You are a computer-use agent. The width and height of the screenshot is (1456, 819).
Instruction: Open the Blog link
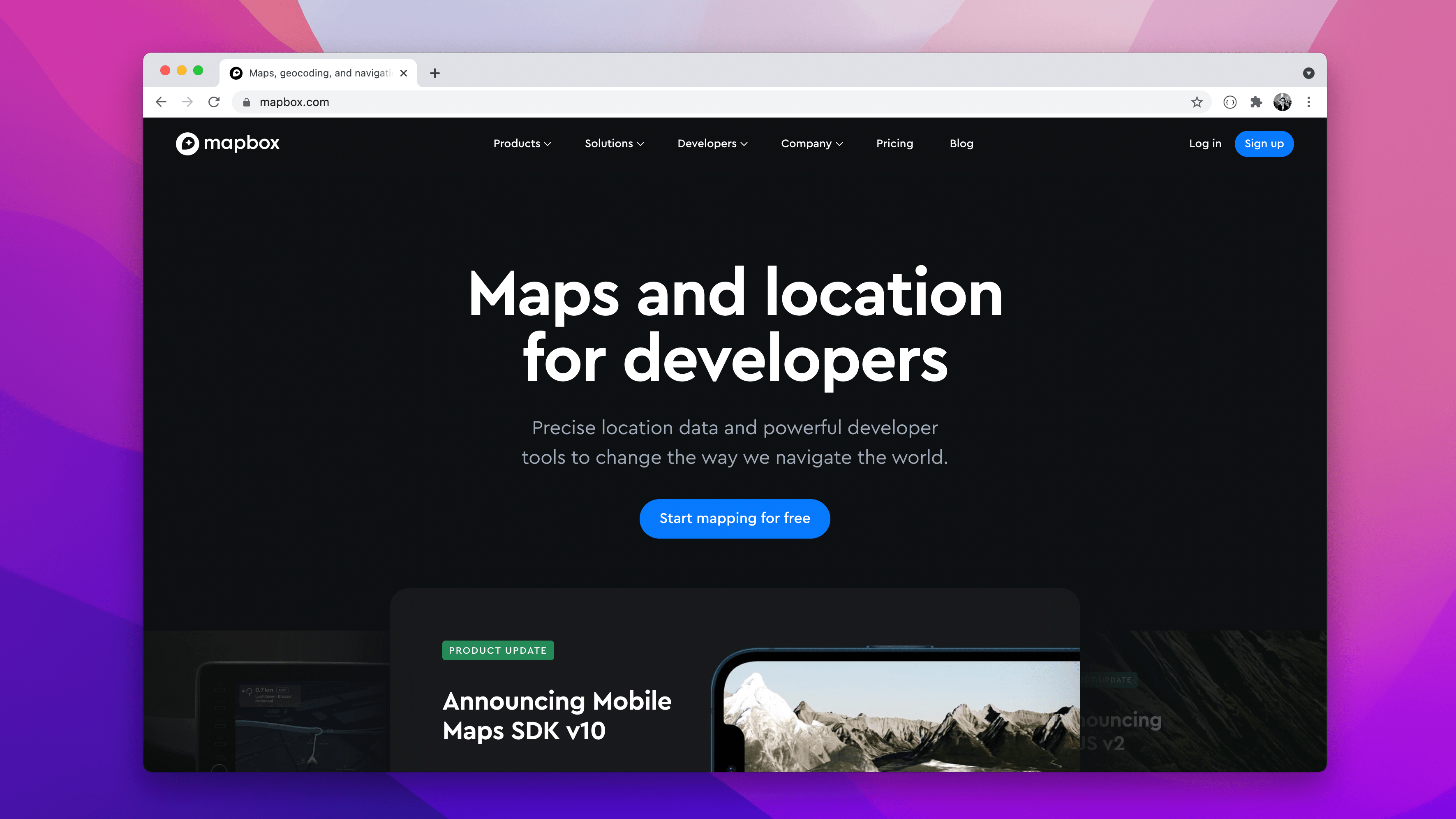(x=961, y=143)
